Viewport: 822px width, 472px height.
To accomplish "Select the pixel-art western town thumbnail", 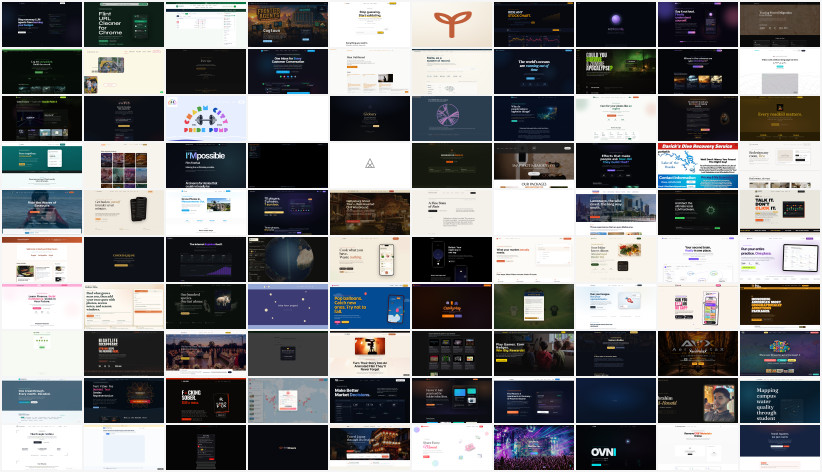I will (x=288, y=24).
